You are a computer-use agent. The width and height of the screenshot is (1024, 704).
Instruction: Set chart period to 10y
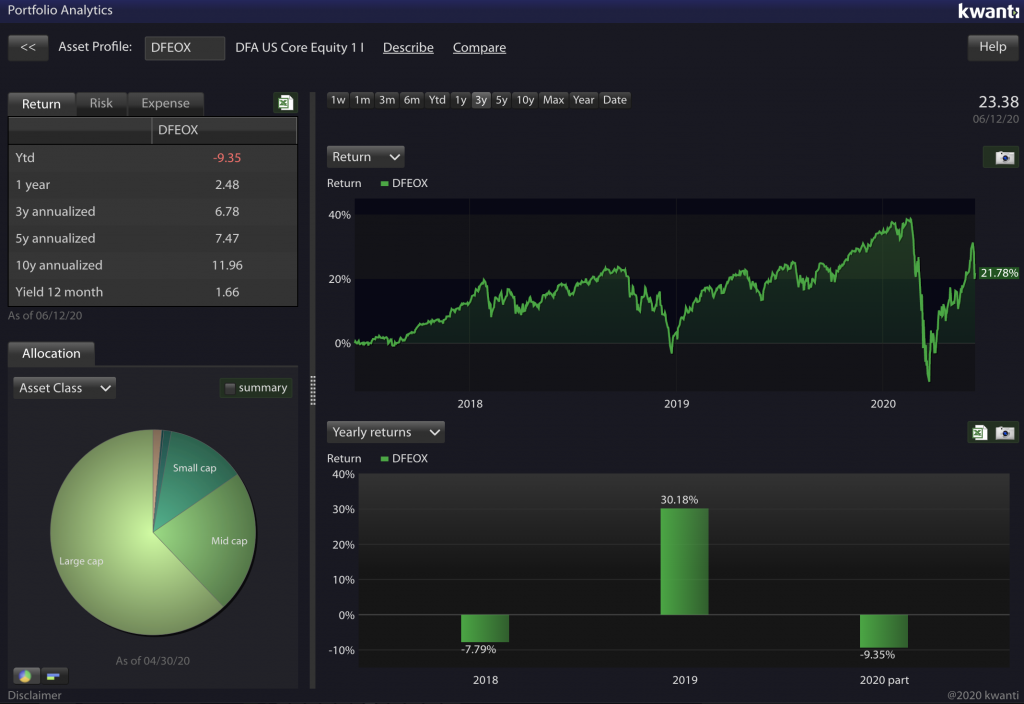pos(525,100)
